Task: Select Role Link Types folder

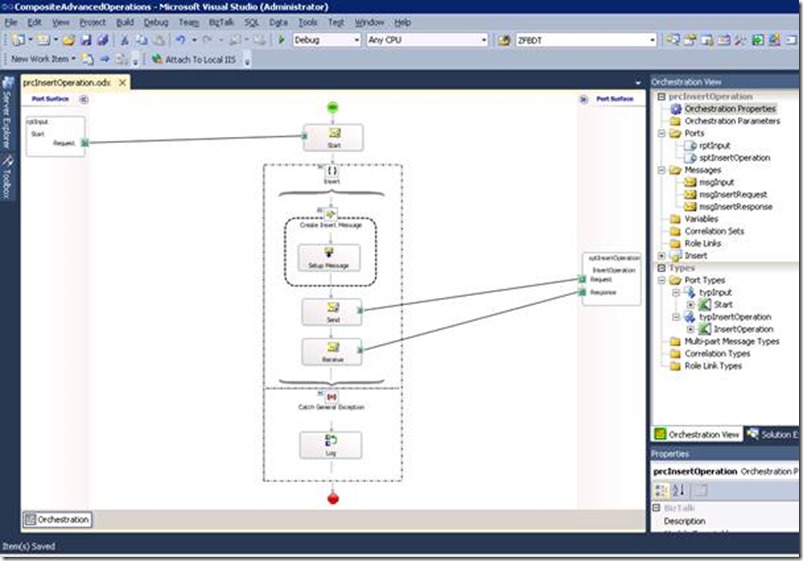Action: [713, 366]
